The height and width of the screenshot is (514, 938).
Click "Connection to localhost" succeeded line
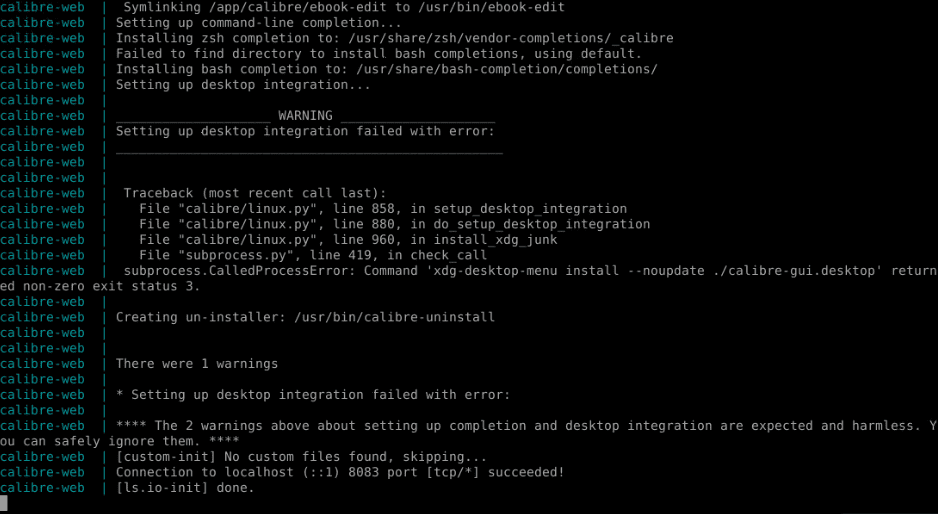pyautogui.click(x=340, y=472)
